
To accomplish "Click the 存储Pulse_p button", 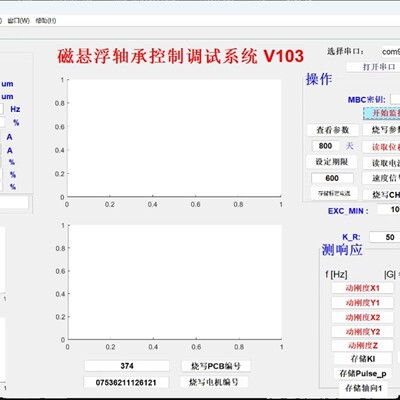I will coord(363,374).
